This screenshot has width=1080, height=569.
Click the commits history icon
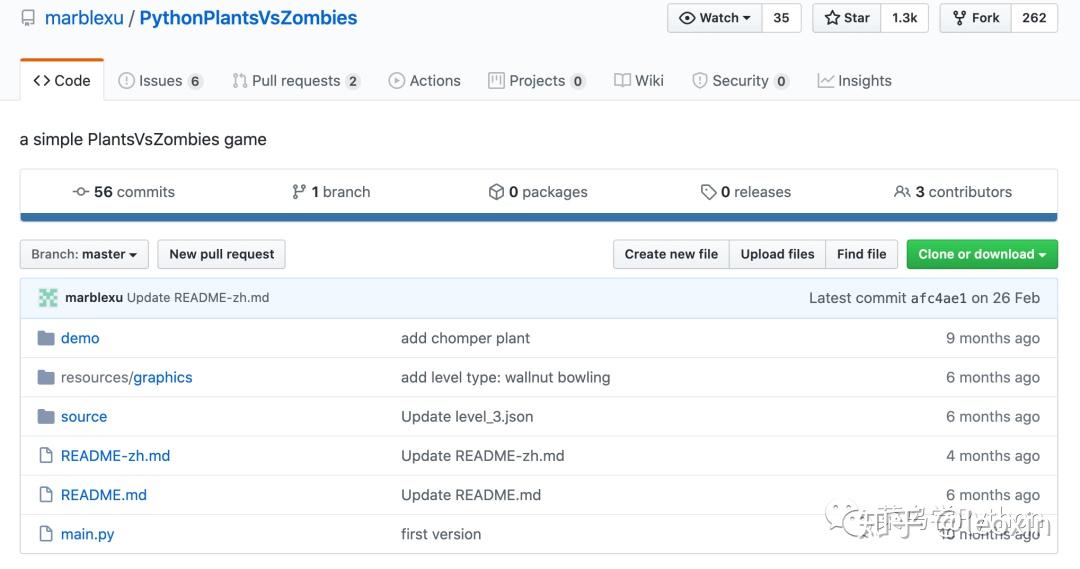pyautogui.click(x=81, y=192)
